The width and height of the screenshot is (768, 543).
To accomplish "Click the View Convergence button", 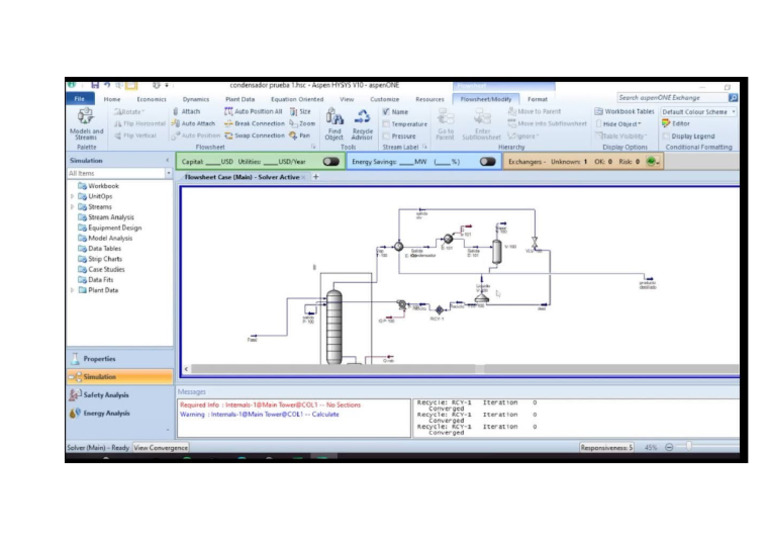I will (x=161, y=448).
